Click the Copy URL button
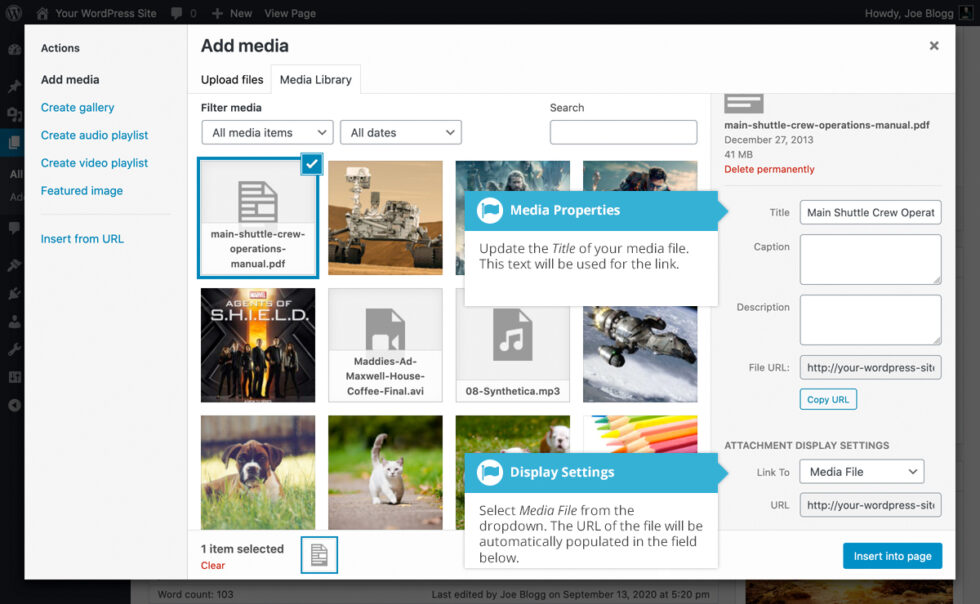The image size is (980, 604). pyautogui.click(x=828, y=399)
